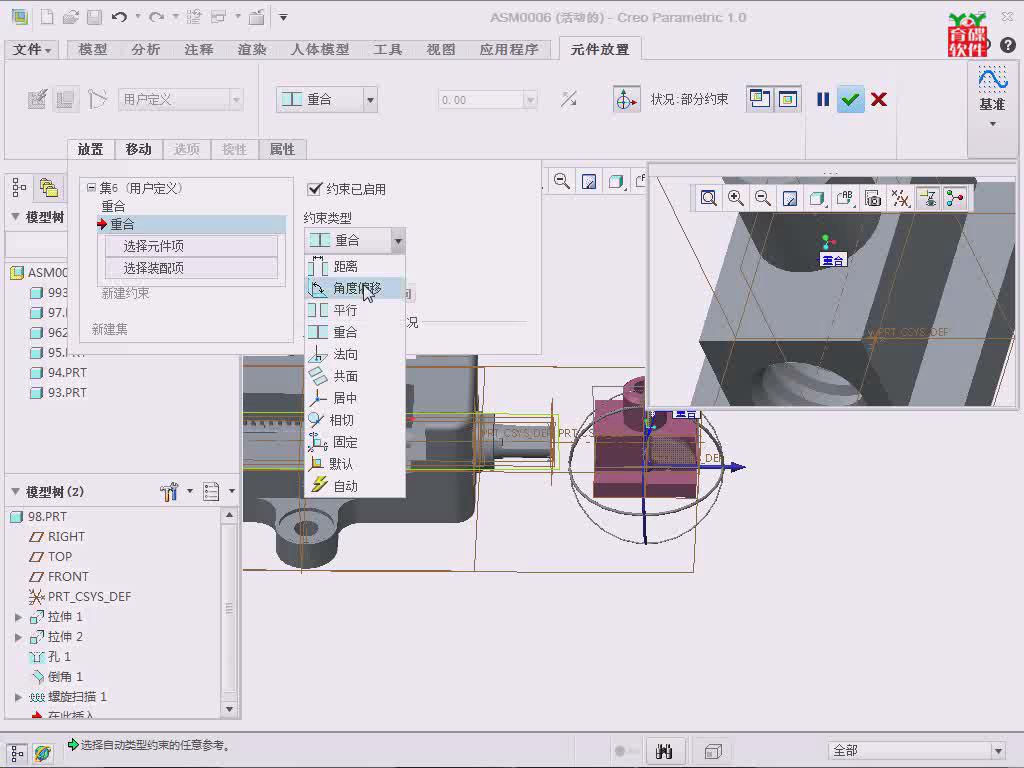Show component in assembly window toggle
The height and width of the screenshot is (768, 1024).
[788, 99]
